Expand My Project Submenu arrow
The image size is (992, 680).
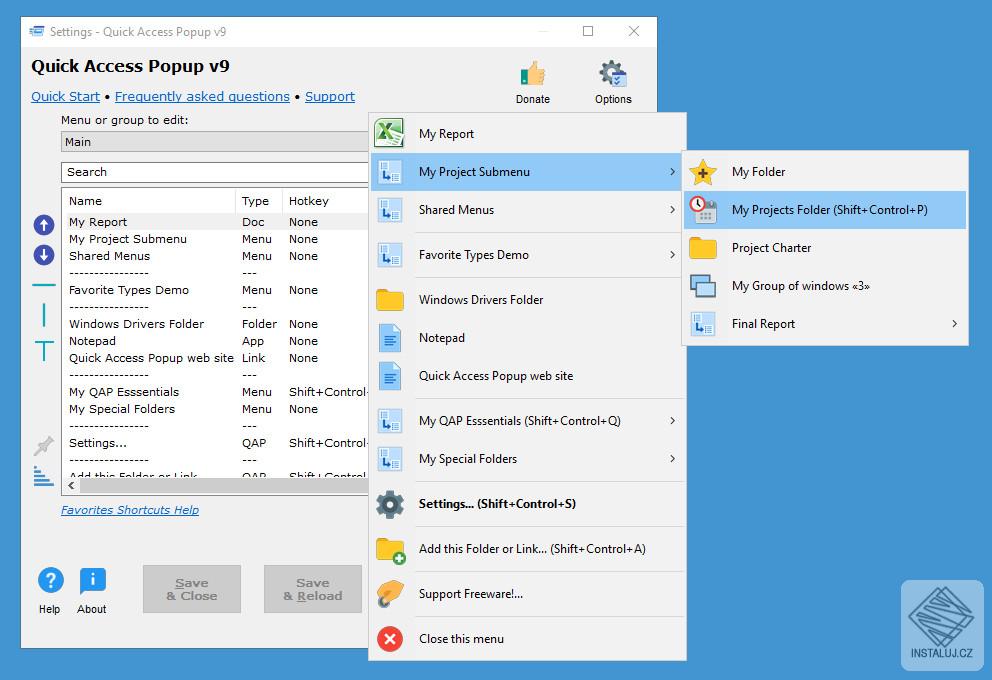[672, 171]
